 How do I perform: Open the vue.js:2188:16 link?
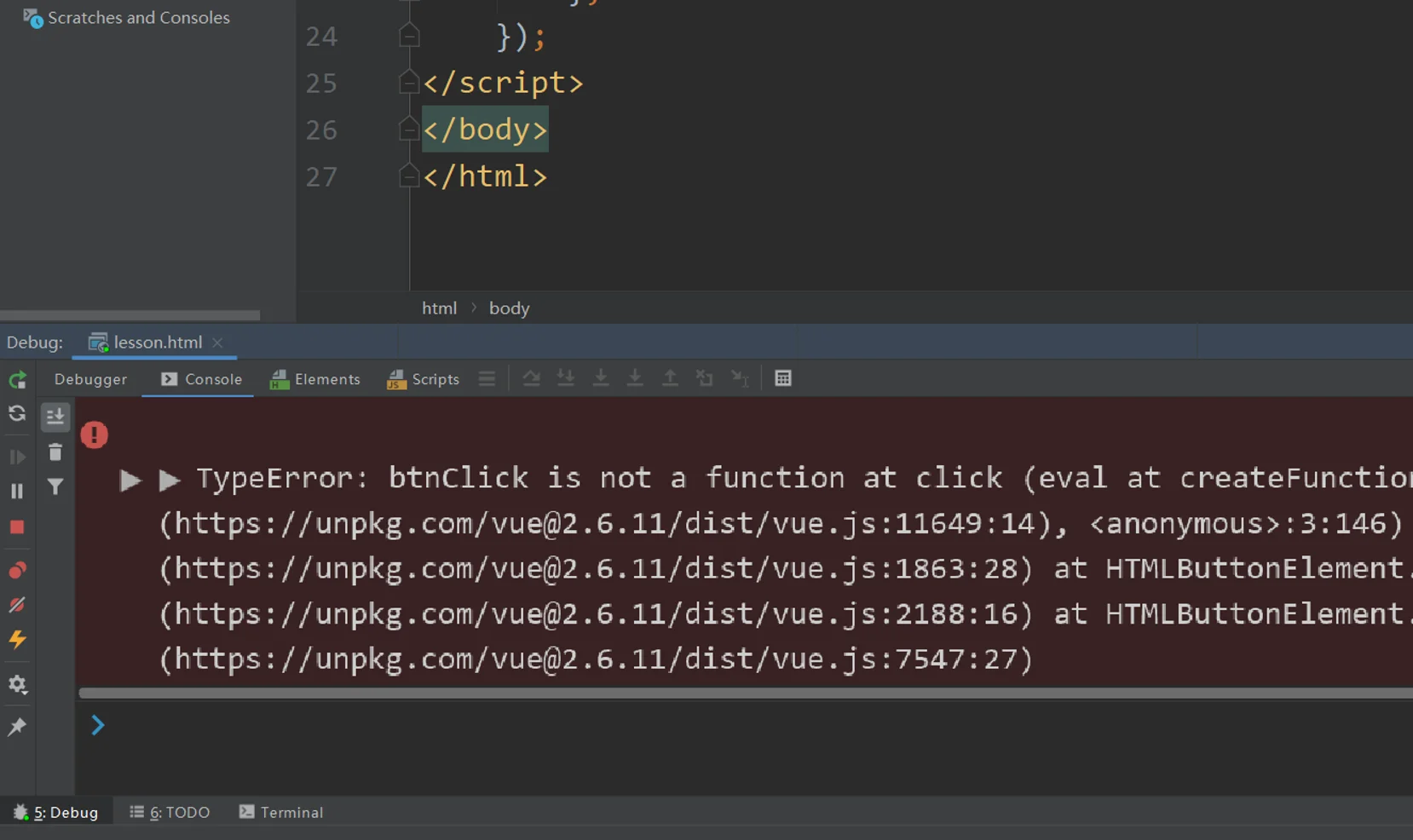tap(596, 614)
